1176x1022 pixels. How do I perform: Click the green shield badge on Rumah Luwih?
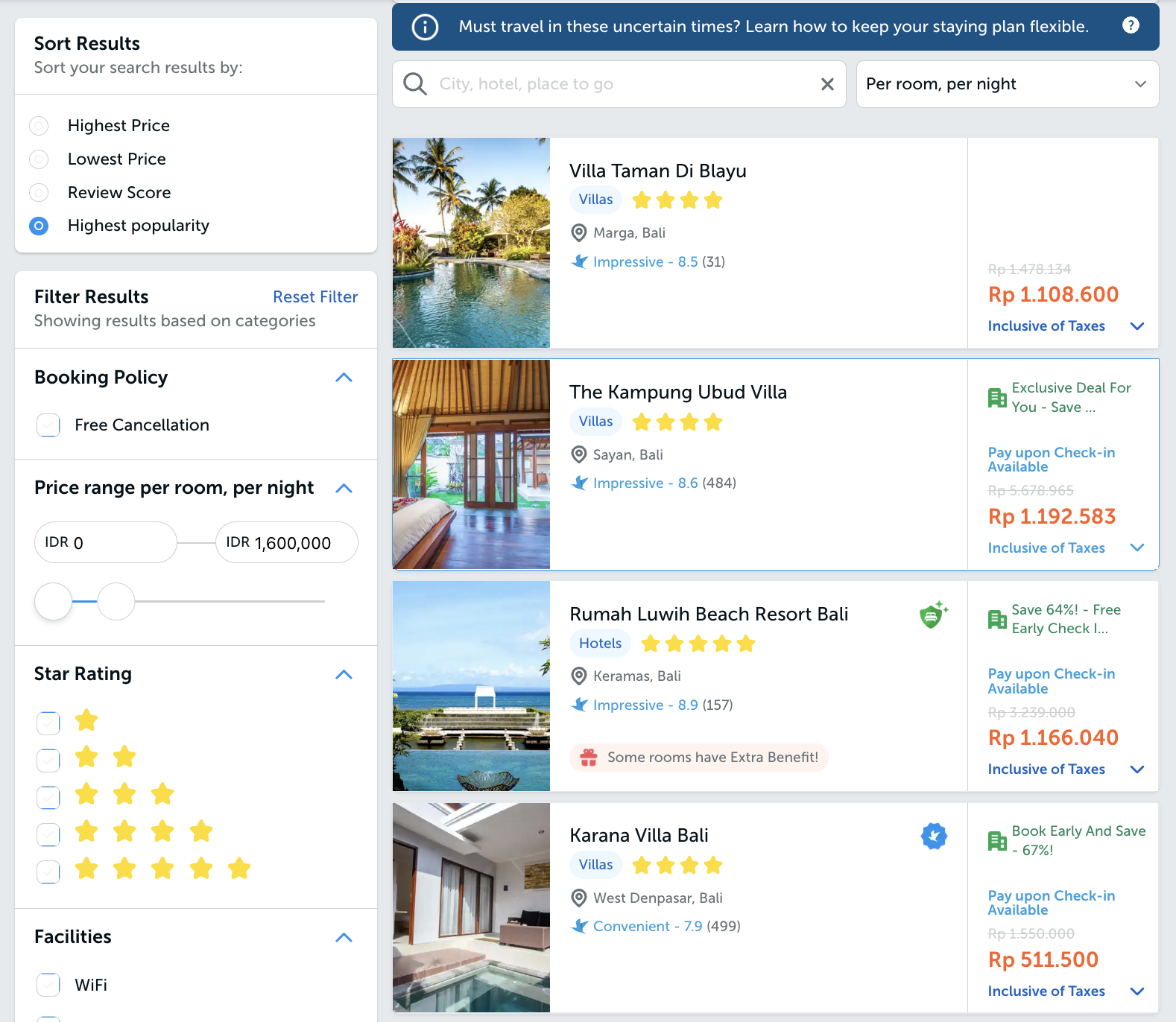tap(932, 615)
